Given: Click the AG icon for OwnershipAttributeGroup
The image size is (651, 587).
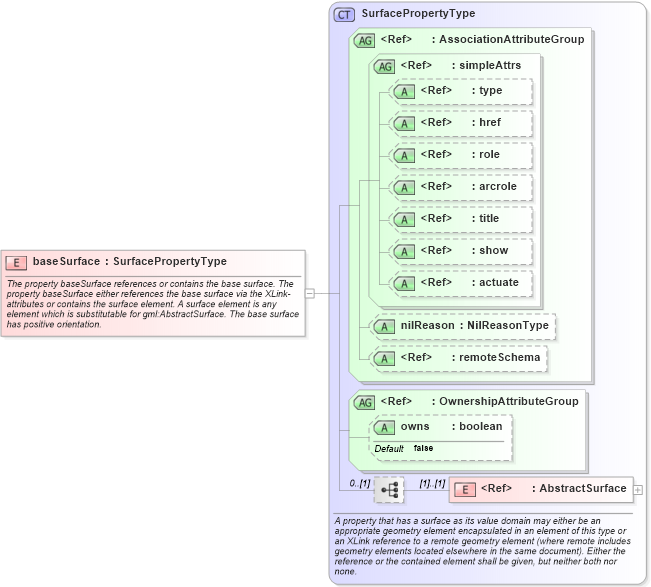Looking at the screenshot, I should pyautogui.click(x=365, y=403).
